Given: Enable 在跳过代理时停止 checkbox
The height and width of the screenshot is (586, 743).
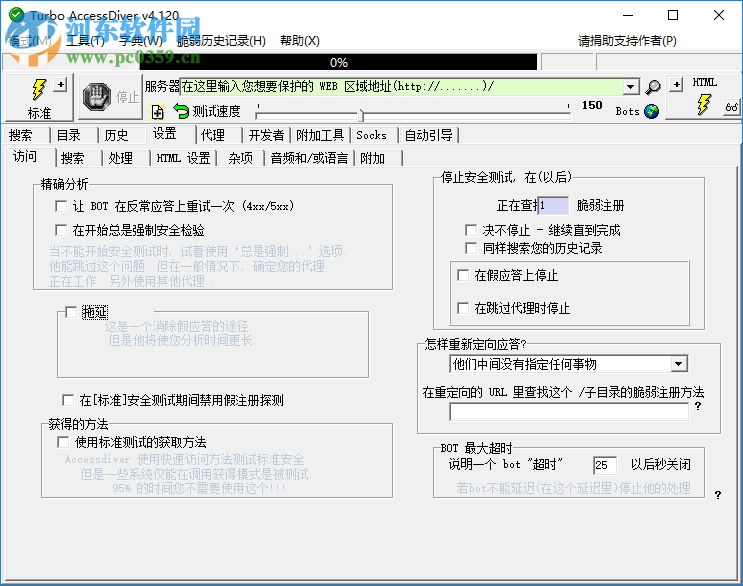Looking at the screenshot, I should click(x=462, y=308).
